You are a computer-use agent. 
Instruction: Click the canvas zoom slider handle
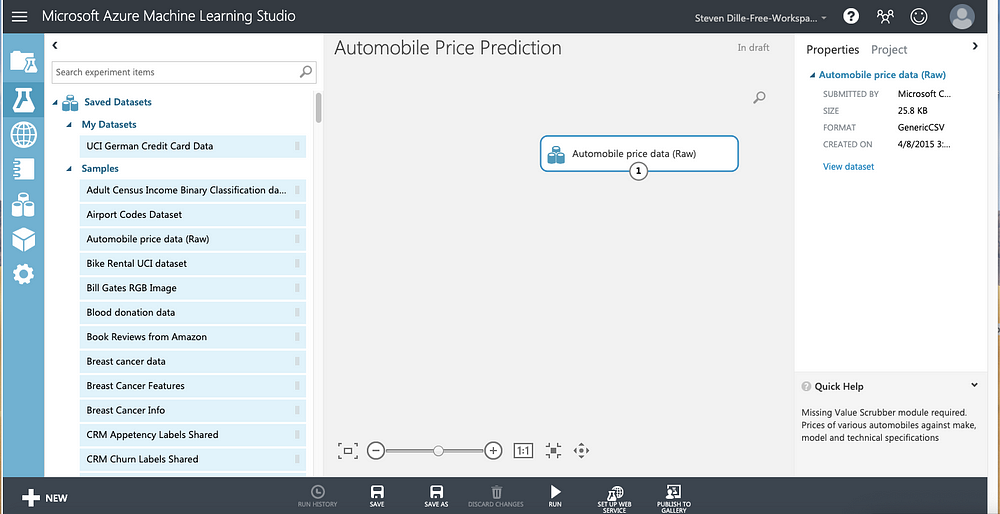(438, 451)
